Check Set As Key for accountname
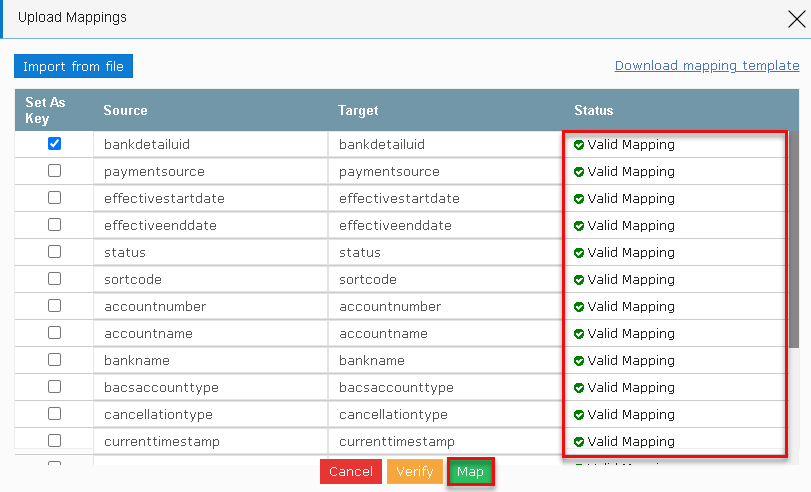This screenshot has height=492, width=811. [54, 333]
